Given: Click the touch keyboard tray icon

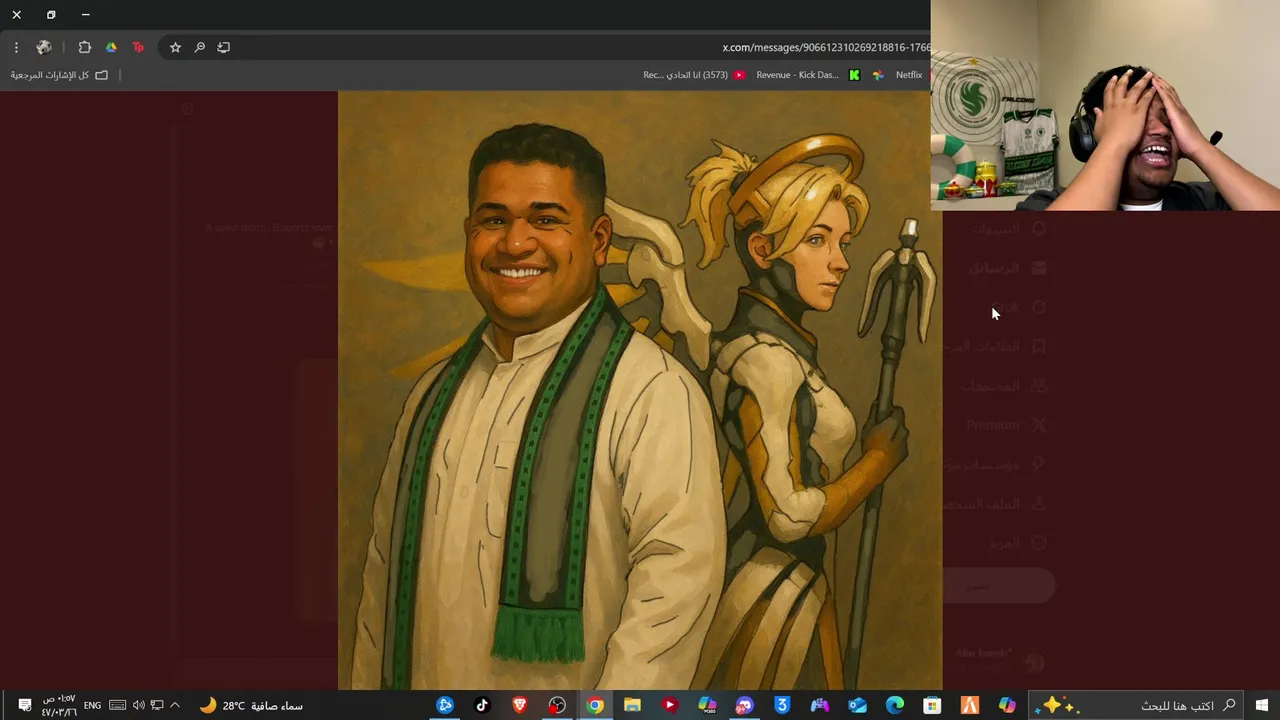Looking at the screenshot, I should pos(117,706).
